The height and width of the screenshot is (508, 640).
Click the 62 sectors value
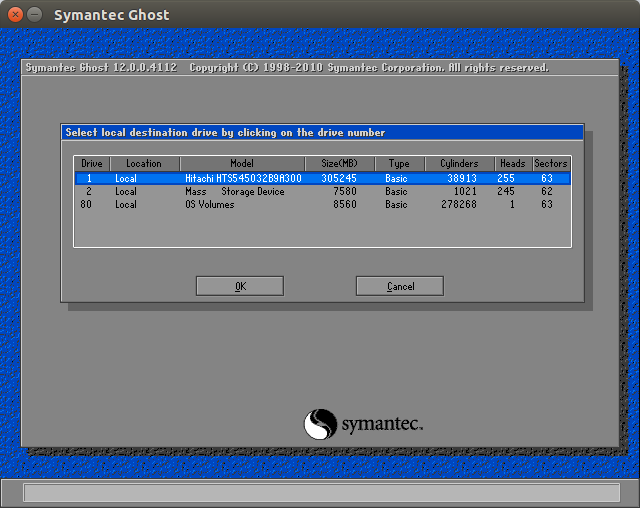(x=547, y=191)
